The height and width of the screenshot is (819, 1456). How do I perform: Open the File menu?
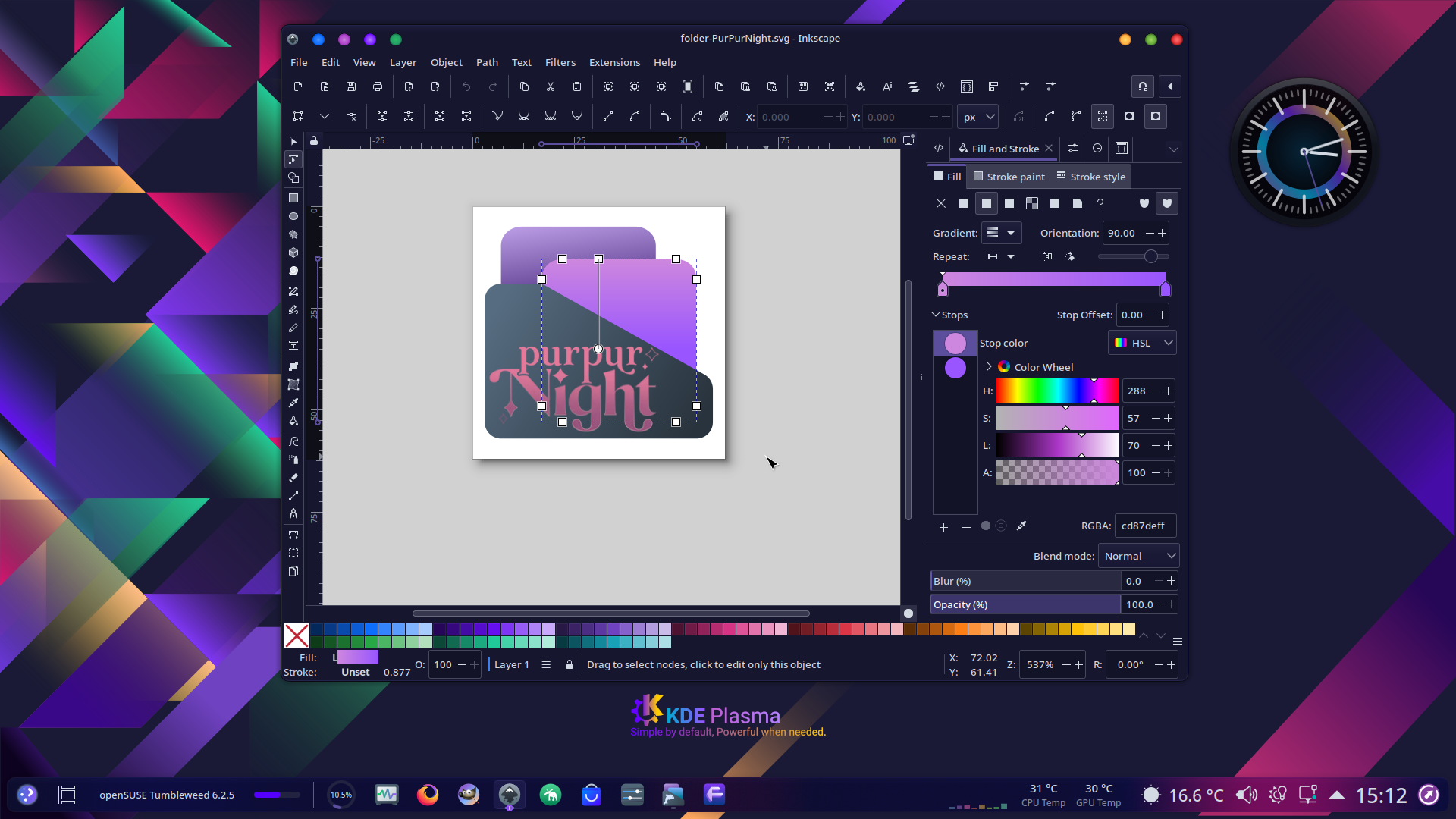(x=299, y=62)
